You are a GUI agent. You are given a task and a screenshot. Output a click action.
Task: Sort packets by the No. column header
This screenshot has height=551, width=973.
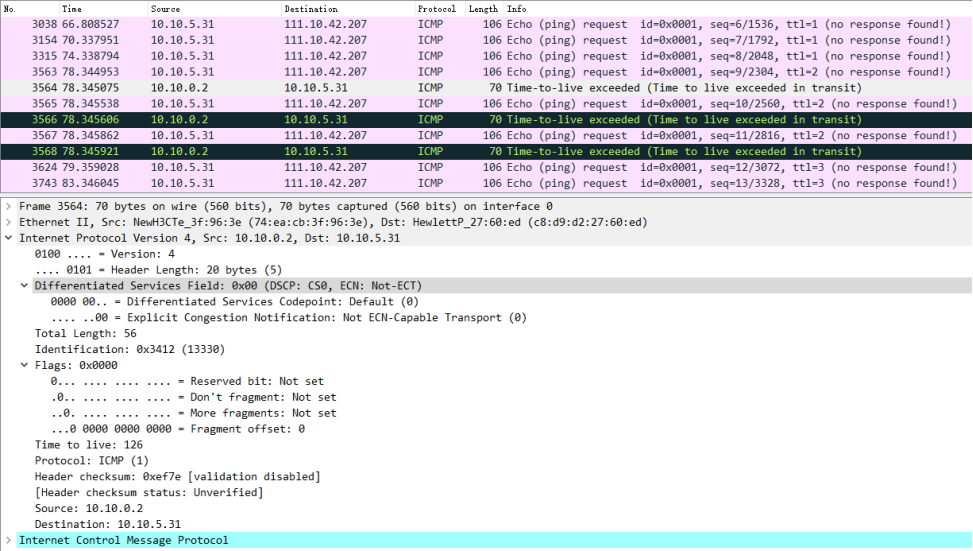point(29,9)
